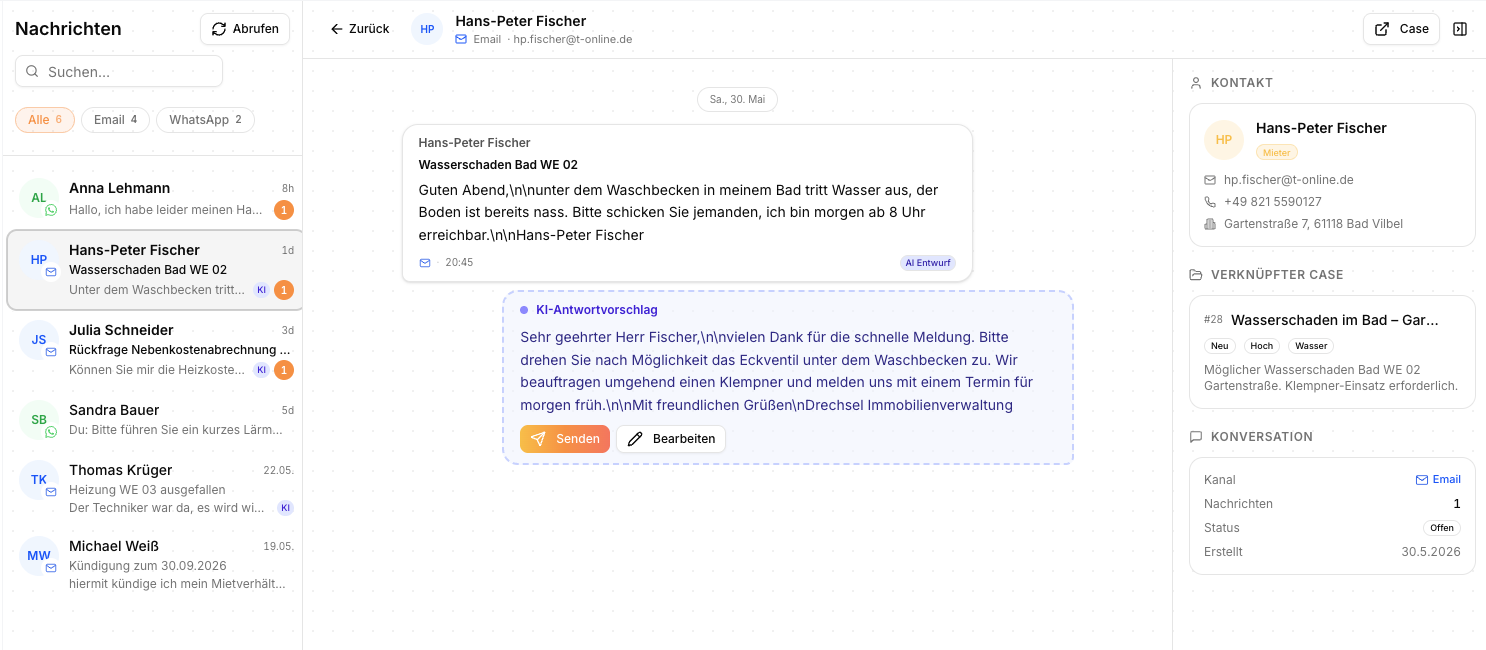Send the AI reply with Senden
The height and width of the screenshot is (650, 1486).
(x=565, y=439)
